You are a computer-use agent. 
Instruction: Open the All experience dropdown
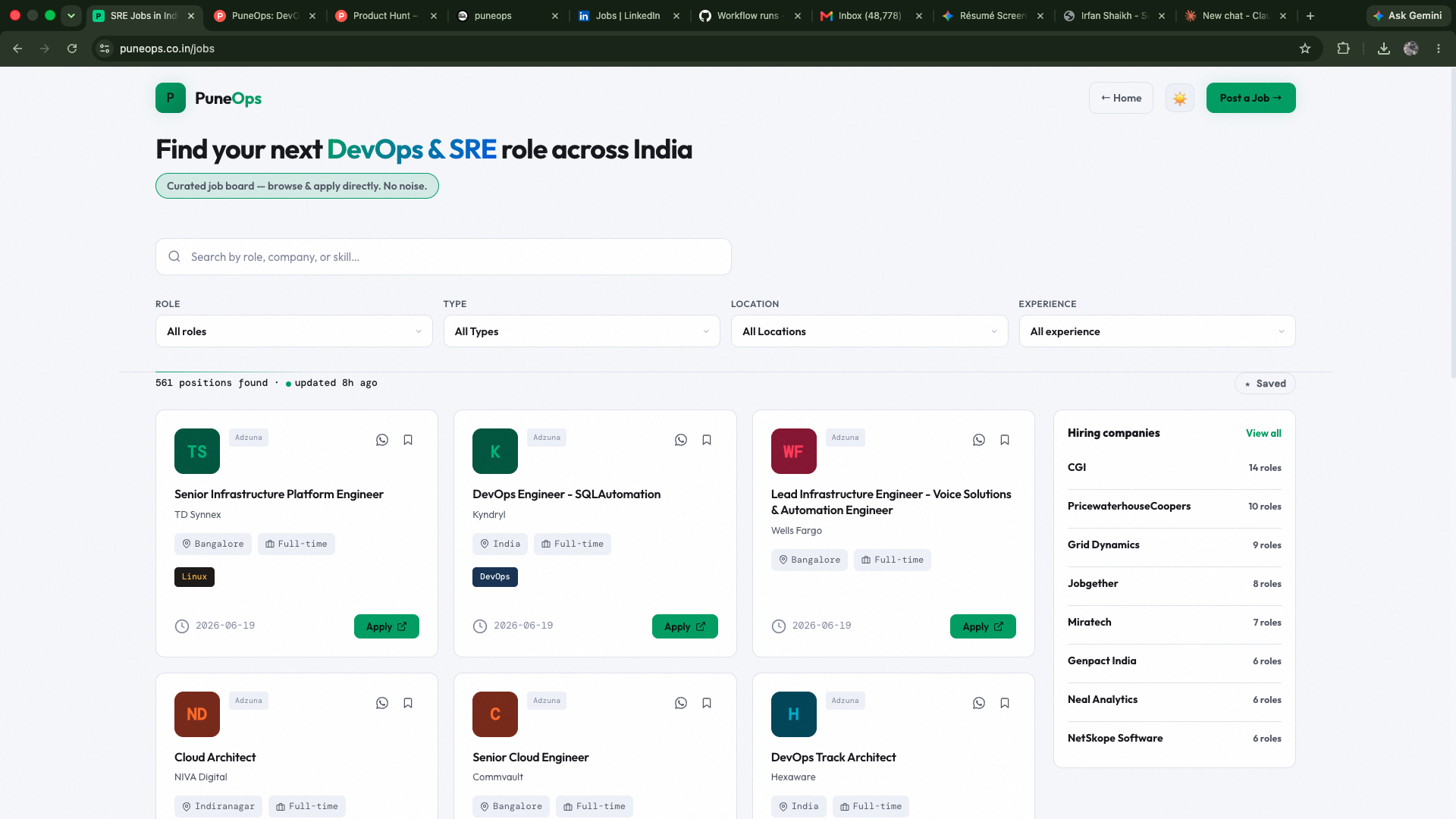point(1157,331)
